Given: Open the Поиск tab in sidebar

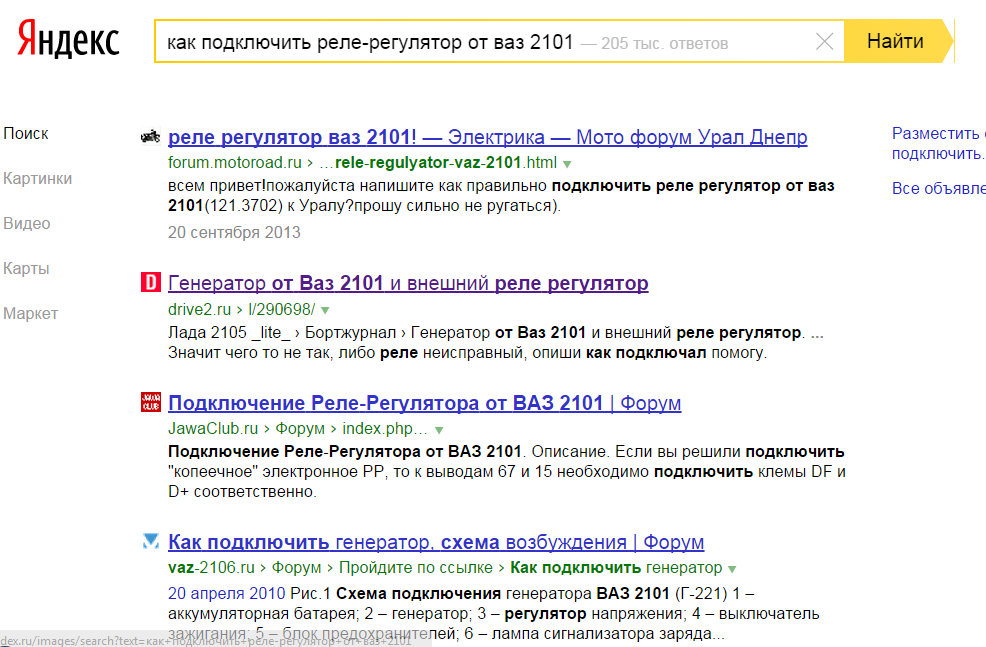Looking at the screenshot, I should [26, 133].
